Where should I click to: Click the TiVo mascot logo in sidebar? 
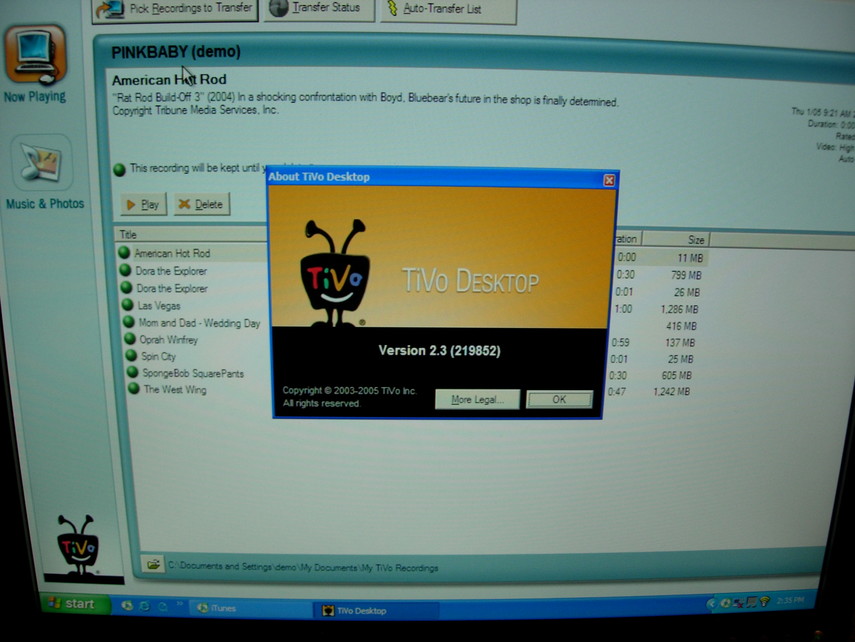click(x=77, y=545)
